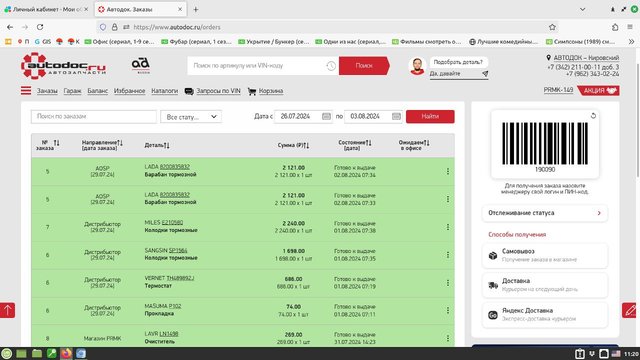Open part link LN1498

click(x=169, y=333)
